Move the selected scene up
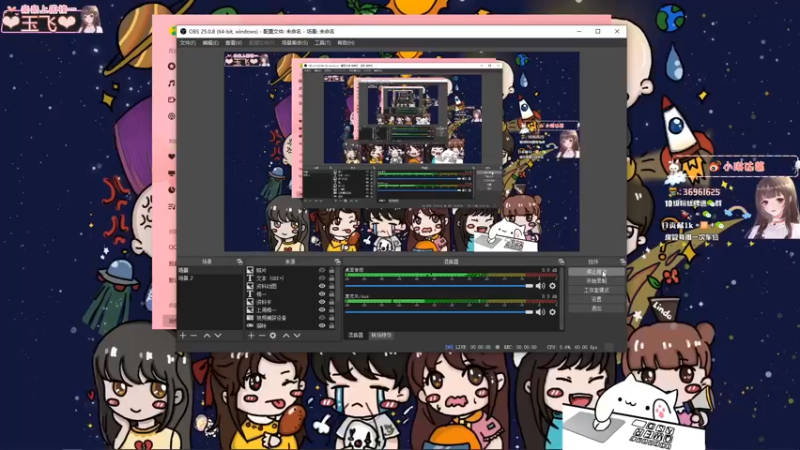 click(x=207, y=336)
